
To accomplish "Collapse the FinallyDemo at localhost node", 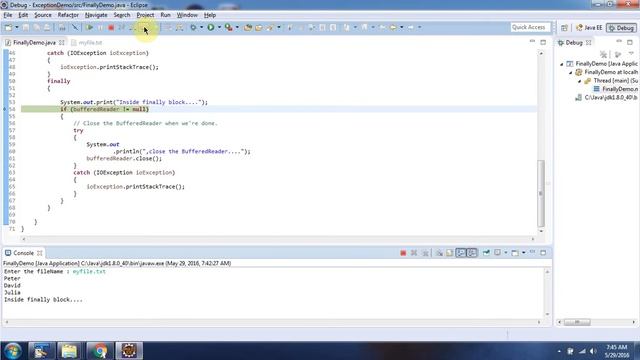I will pos(571,73).
